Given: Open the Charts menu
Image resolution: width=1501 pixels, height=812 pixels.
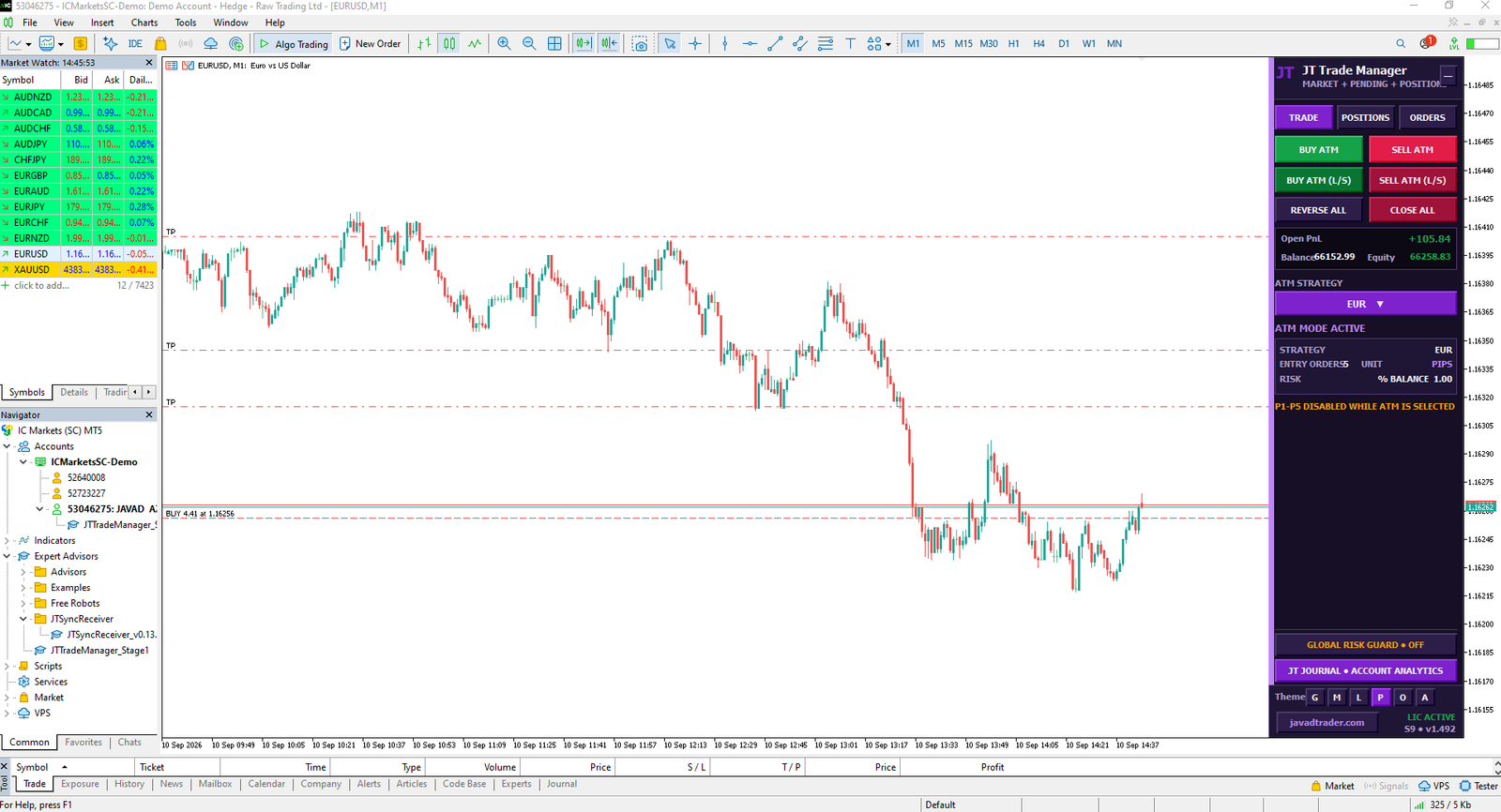Looking at the screenshot, I should (x=144, y=23).
